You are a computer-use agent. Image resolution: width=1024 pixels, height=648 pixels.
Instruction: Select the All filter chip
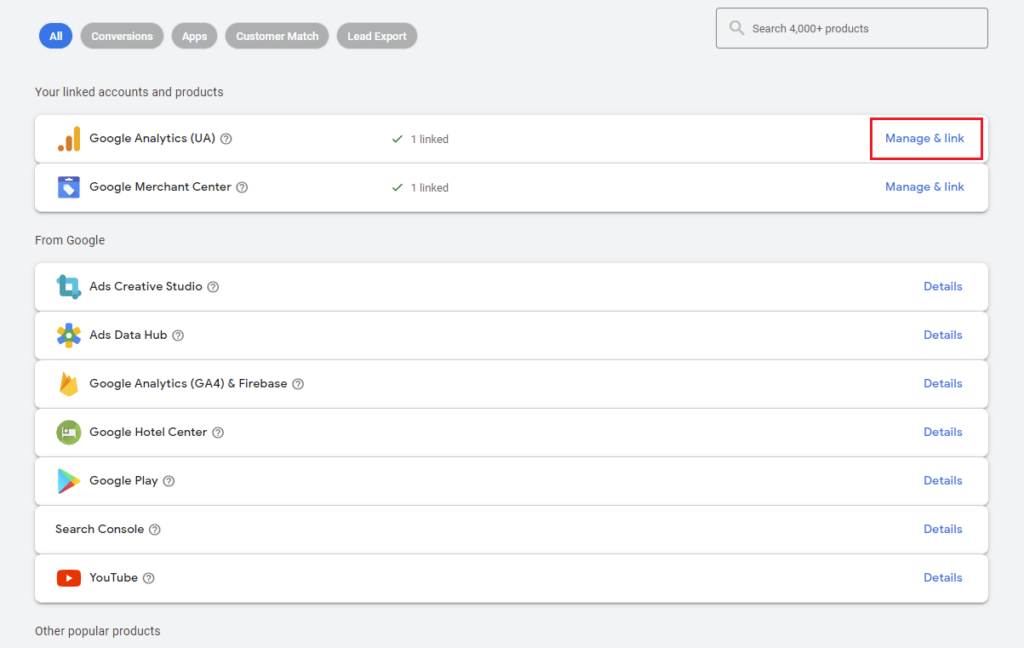(56, 36)
